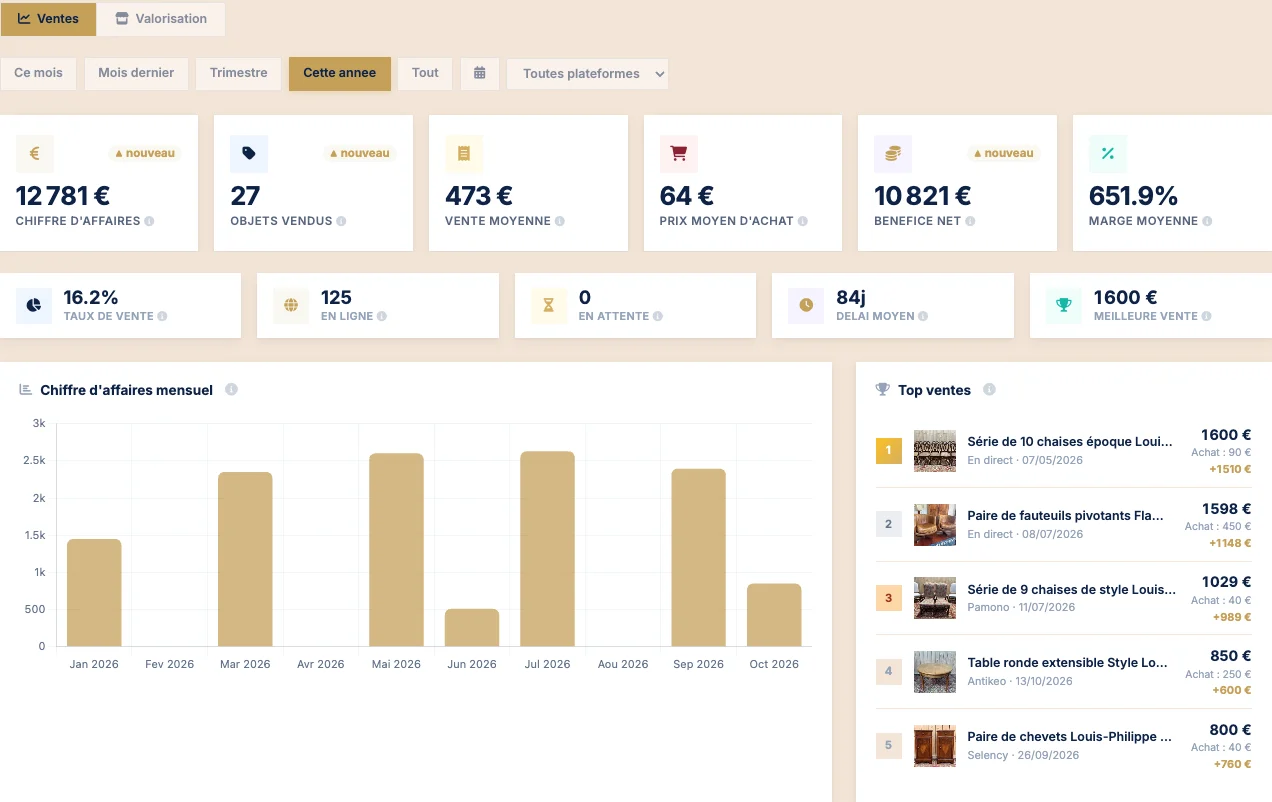Open the info tooltip for Taux de vente
Screen dimensions: 1272x802
pos(162,316)
